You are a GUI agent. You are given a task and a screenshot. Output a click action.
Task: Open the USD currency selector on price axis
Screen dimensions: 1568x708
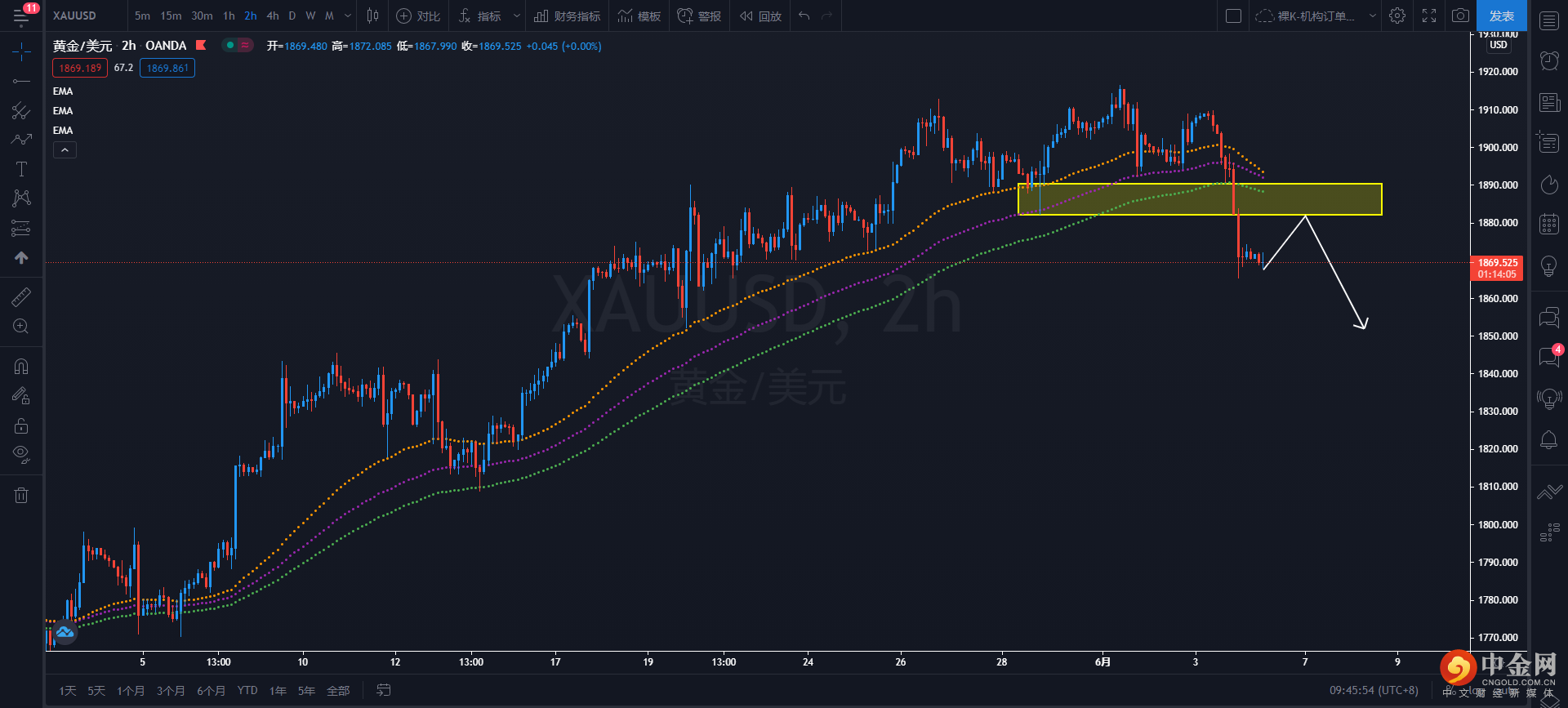pos(1499,45)
